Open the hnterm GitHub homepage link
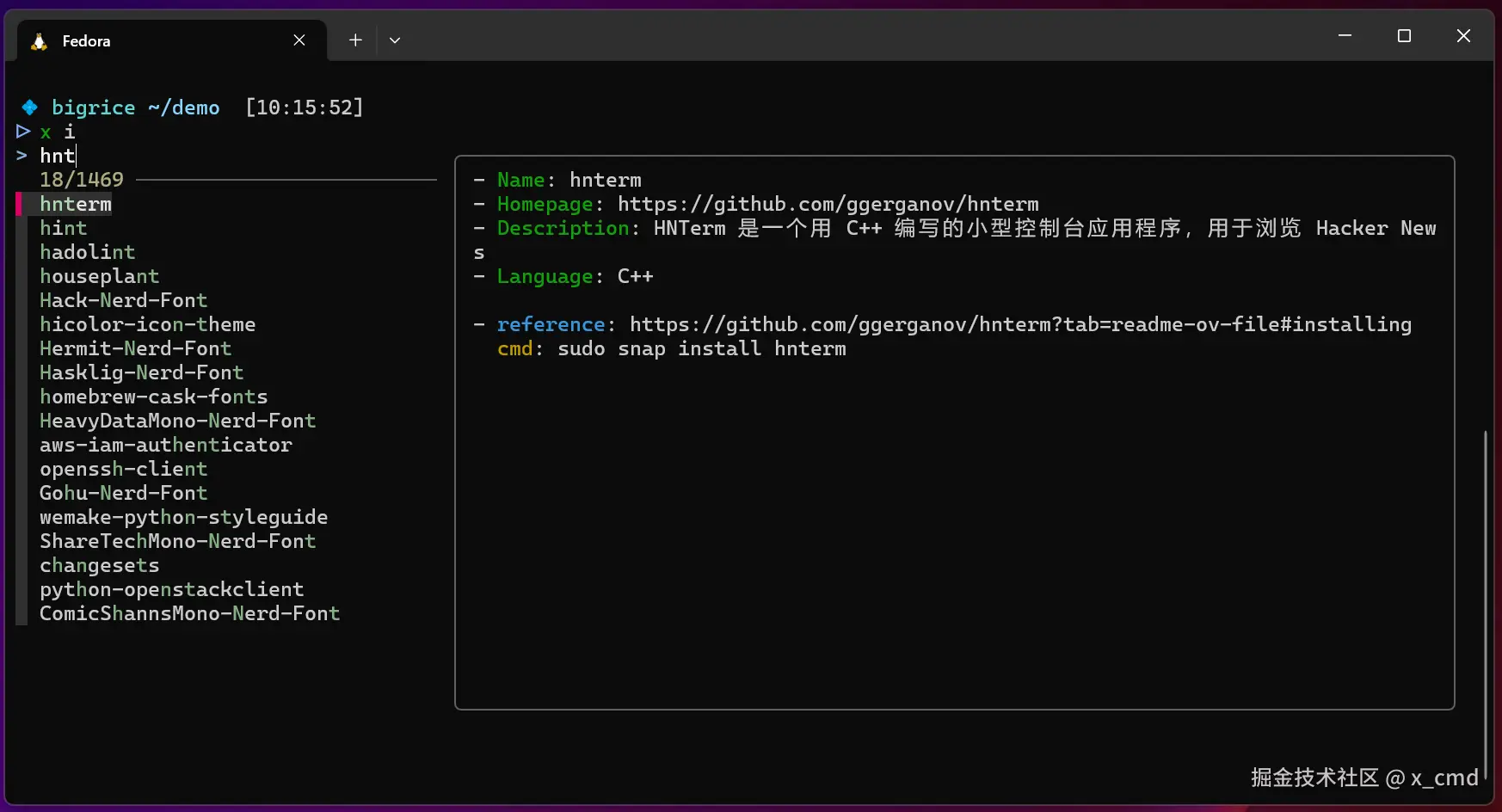Image resolution: width=1502 pixels, height=812 pixels. pos(828,204)
